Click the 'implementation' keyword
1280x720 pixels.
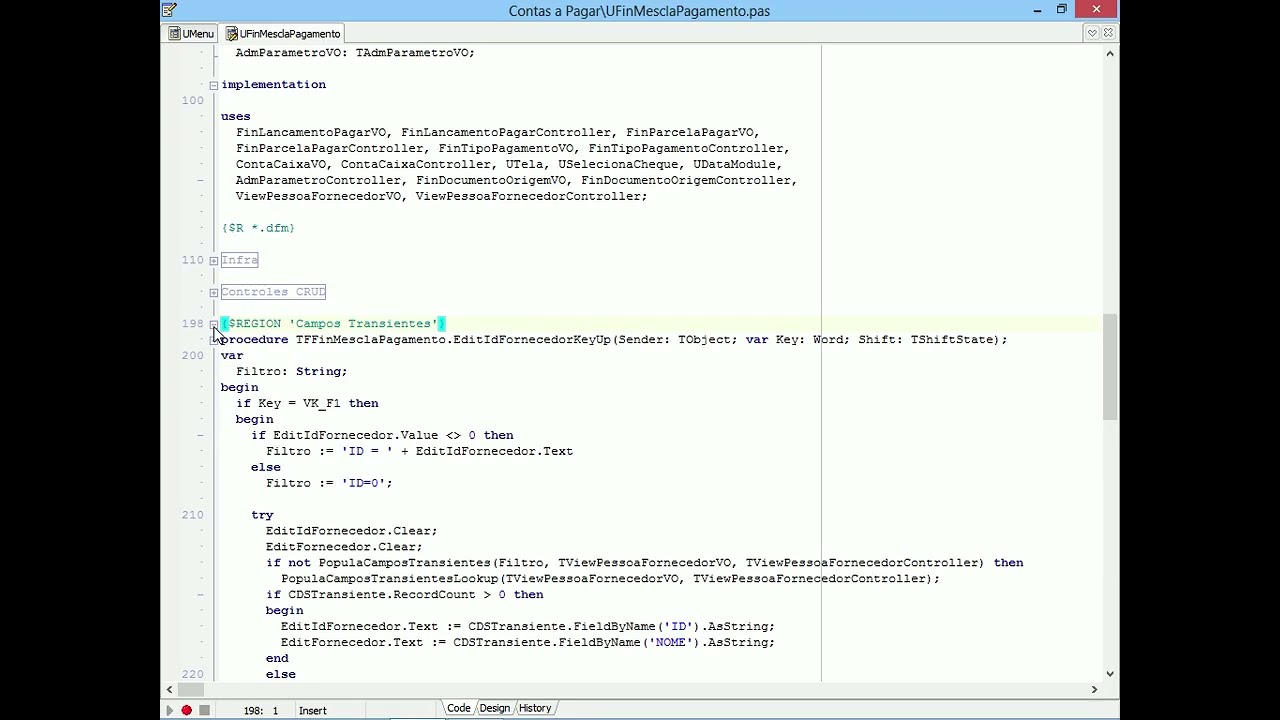pyautogui.click(x=273, y=84)
